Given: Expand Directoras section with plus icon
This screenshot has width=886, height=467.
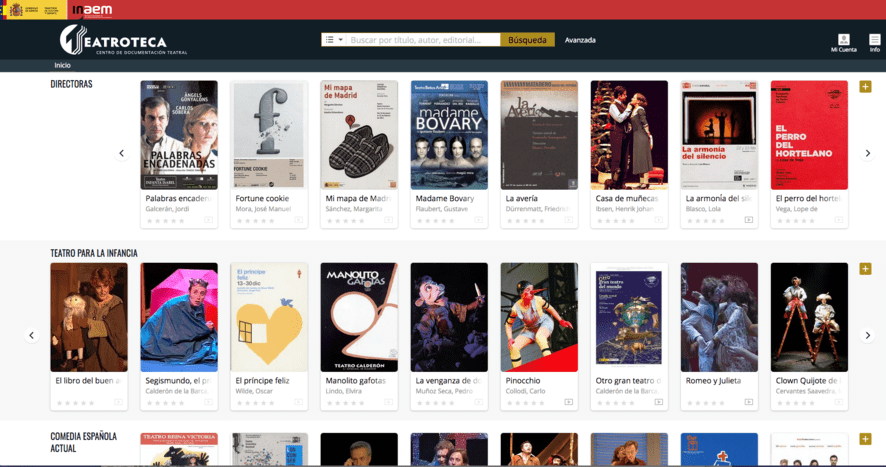Looking at the screenshot, I should (x=865, y=87).
